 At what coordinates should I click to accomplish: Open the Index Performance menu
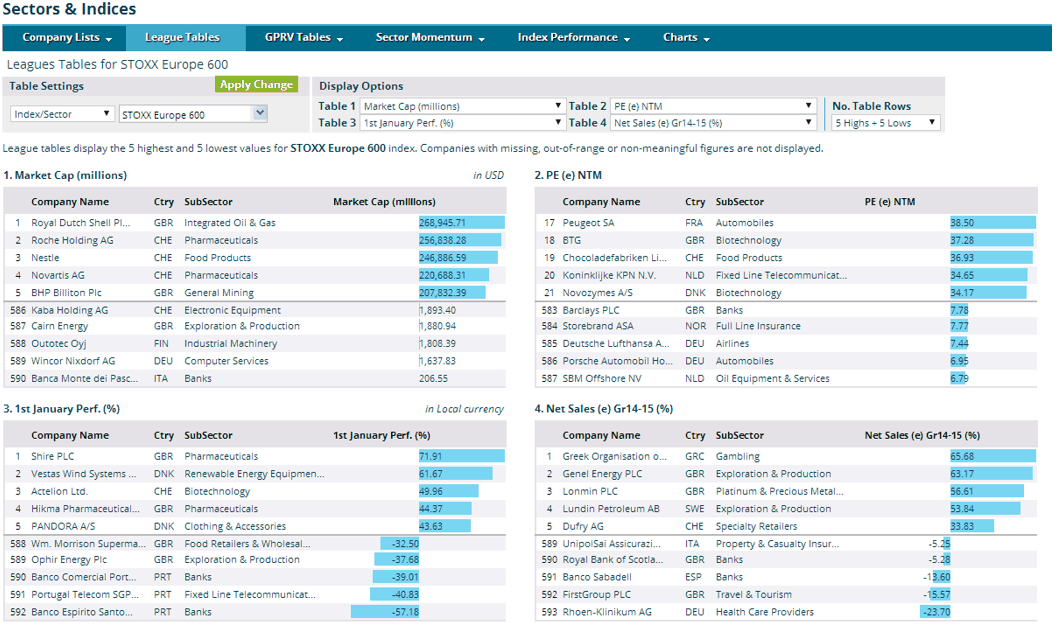(x=574, y=38)
